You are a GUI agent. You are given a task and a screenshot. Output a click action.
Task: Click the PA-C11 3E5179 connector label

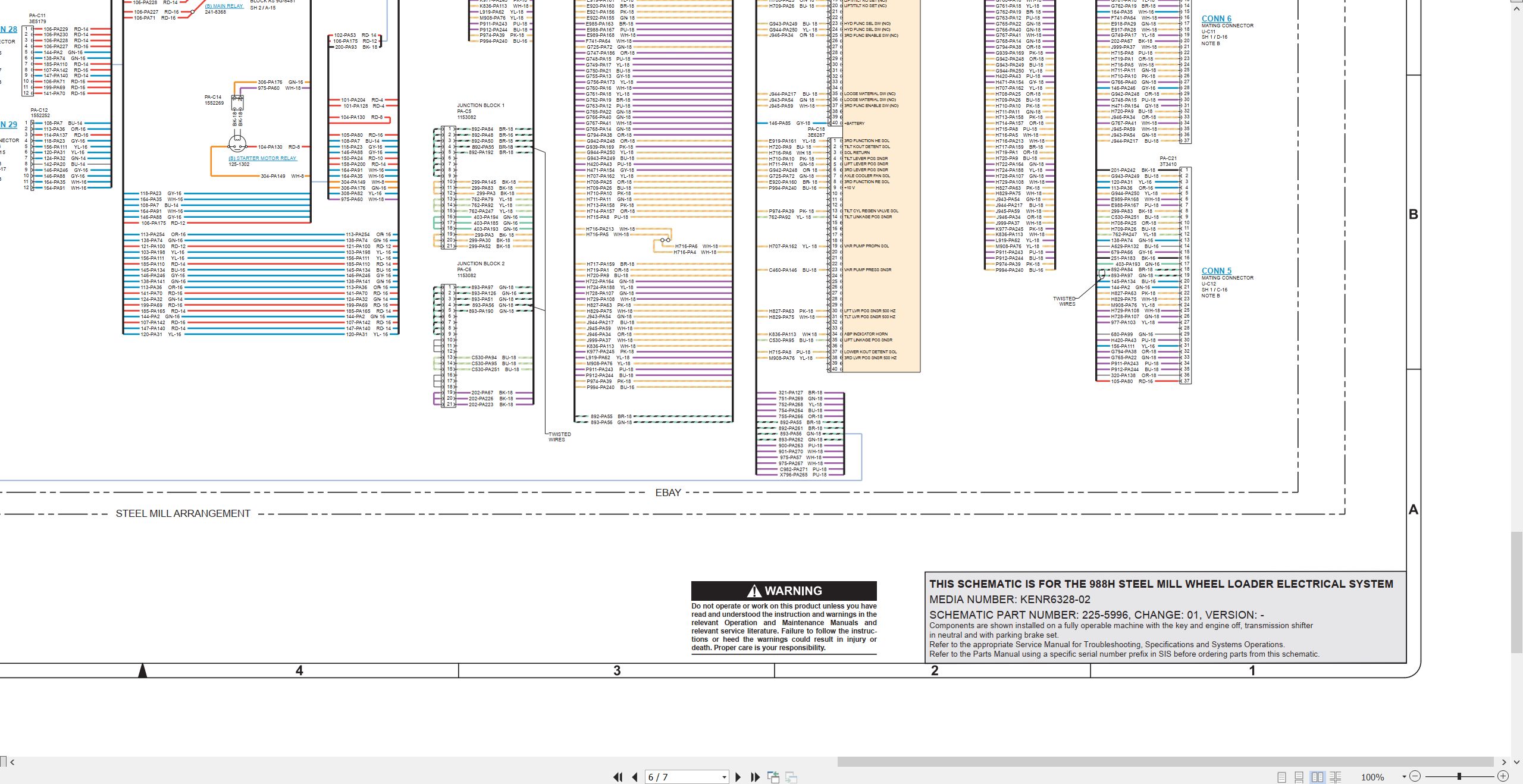(37, 18)
